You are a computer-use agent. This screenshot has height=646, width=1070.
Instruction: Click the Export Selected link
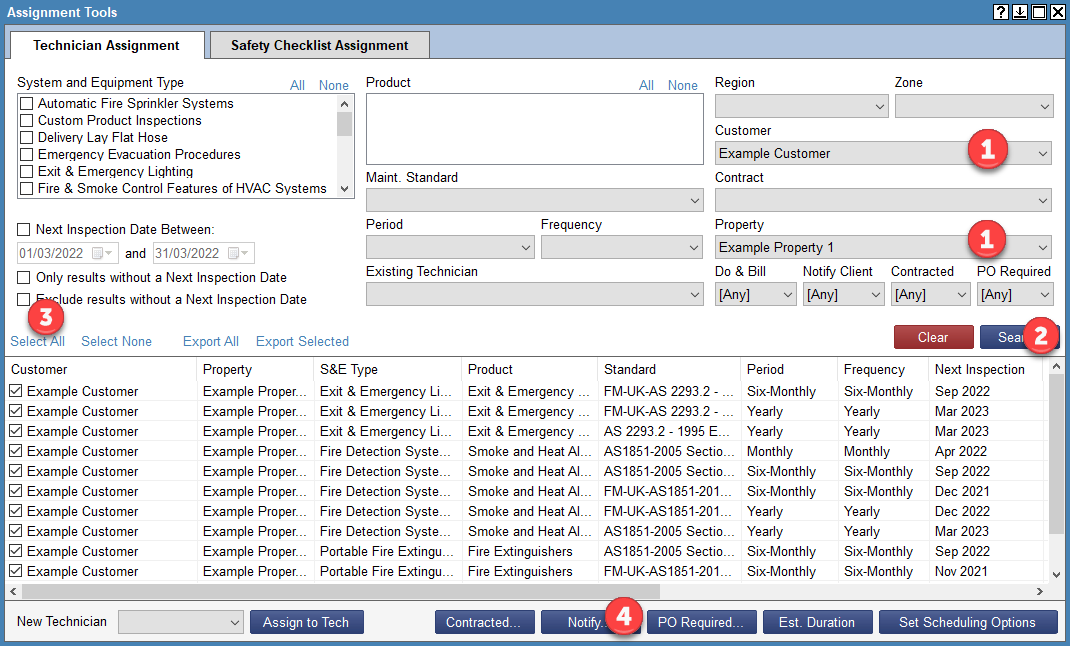(302, 340)
